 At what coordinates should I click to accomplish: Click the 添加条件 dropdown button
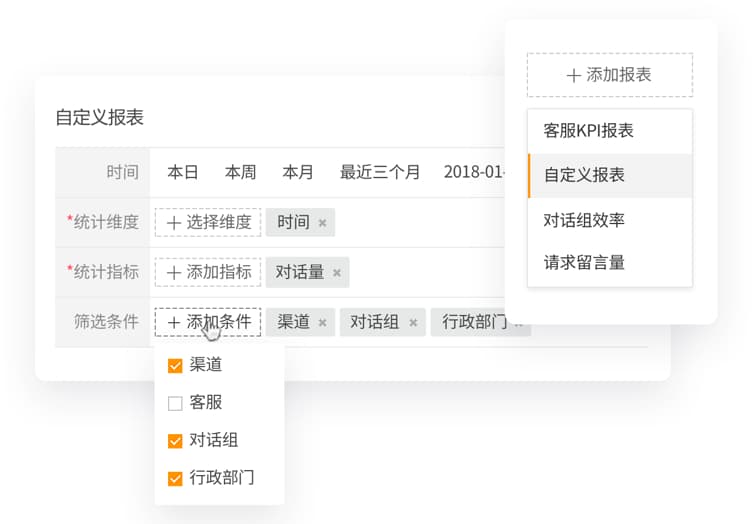pos(208,322)
